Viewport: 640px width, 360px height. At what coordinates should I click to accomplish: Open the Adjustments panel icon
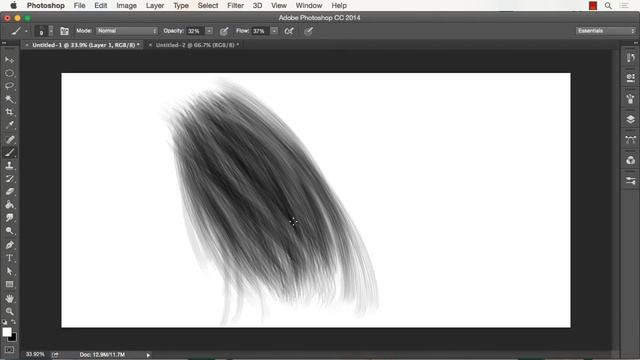click(630, 160)
